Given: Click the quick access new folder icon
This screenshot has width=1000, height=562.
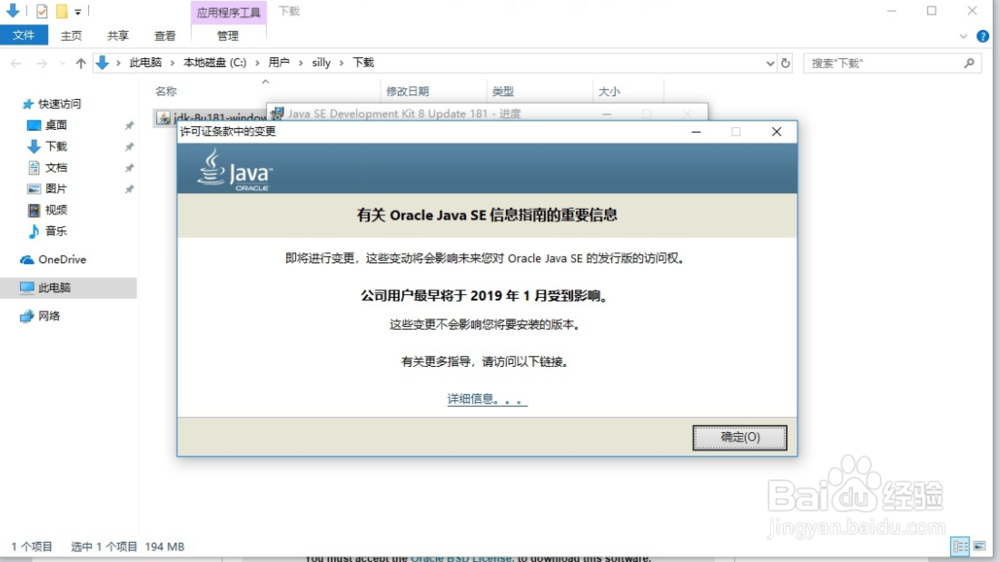Looking at the screenshot, I should coord(62,11).
